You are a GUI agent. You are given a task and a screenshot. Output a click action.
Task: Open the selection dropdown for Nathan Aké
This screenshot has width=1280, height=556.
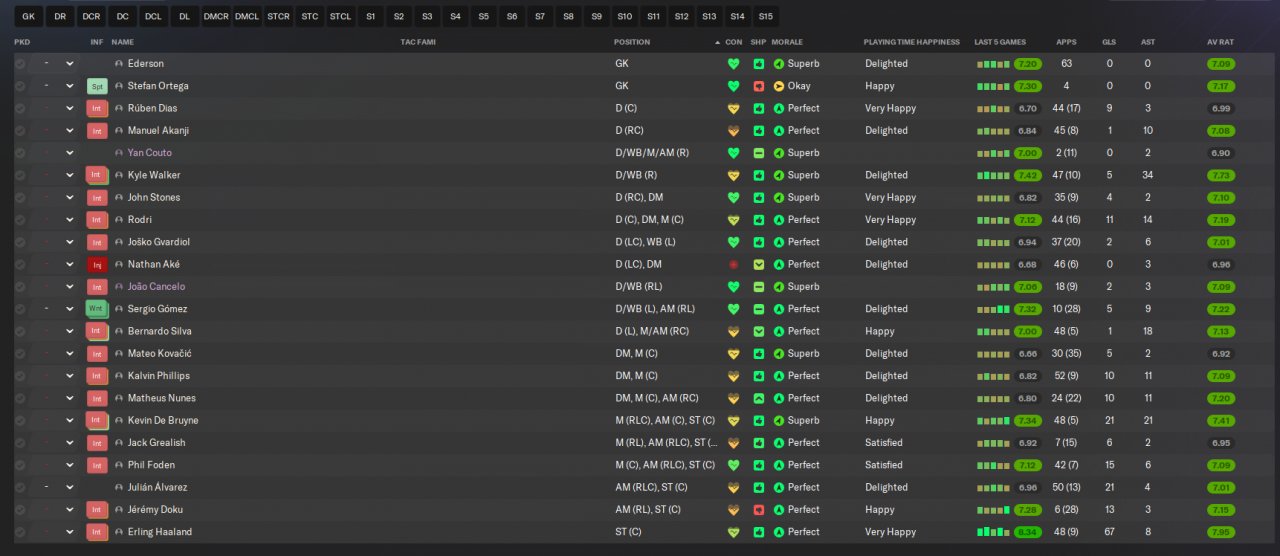click(70, 265)
